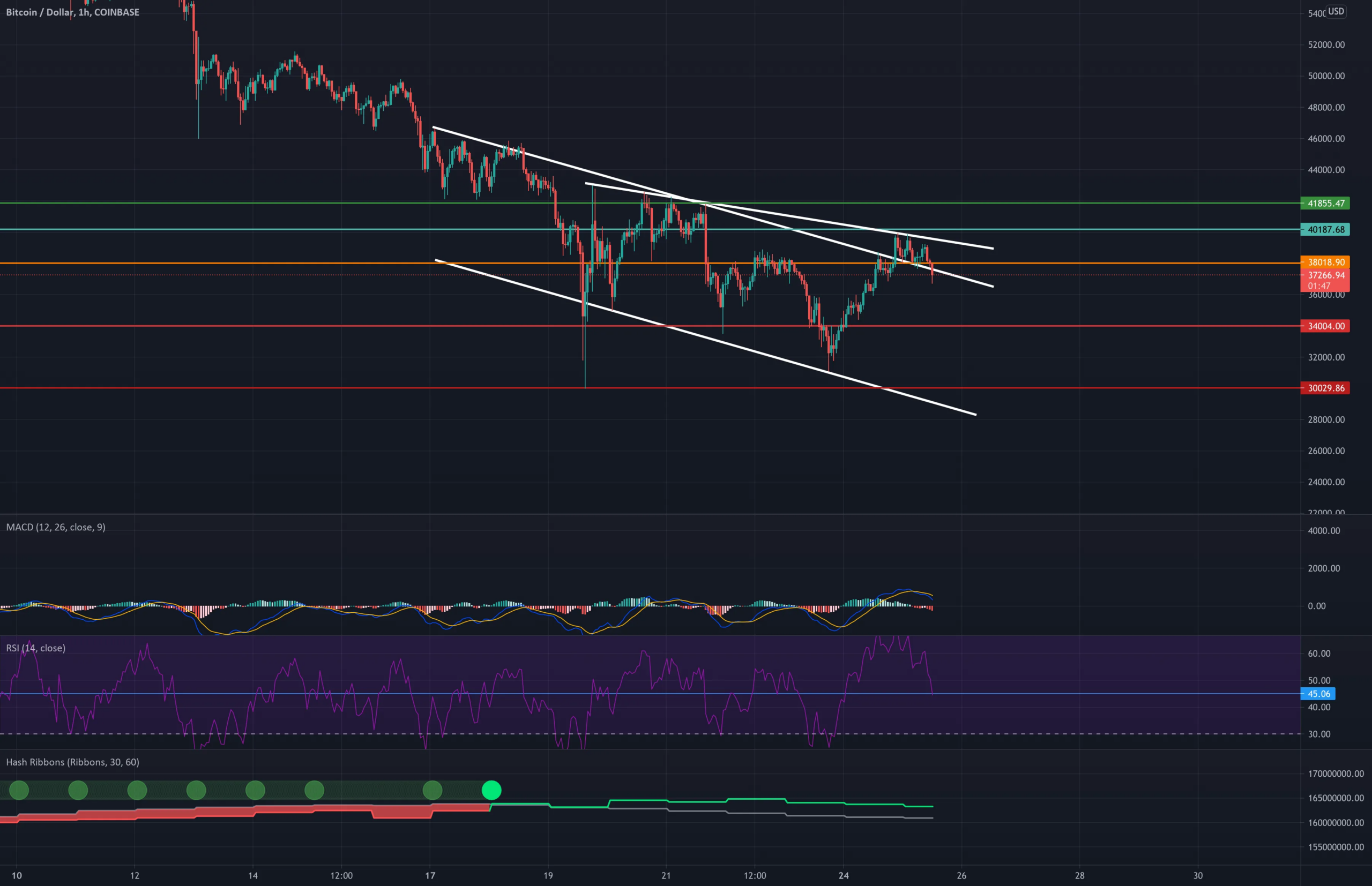1372x886 pixels.
Task: Click the 160000000.00 hash axis label
Action: [x=1336, y=823]
